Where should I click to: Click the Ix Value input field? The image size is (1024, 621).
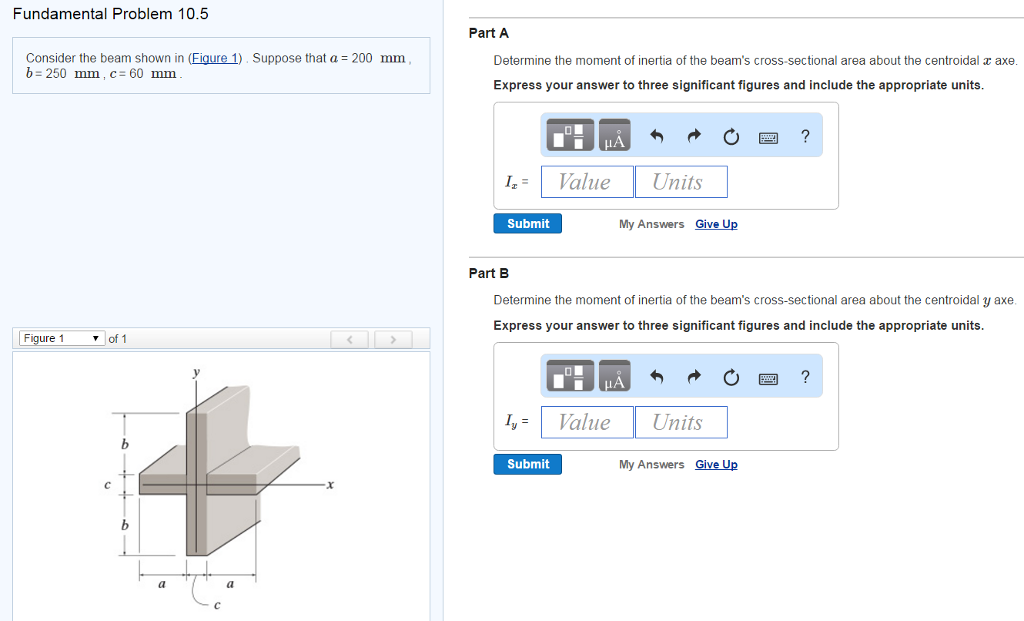[x=587, y=182]
